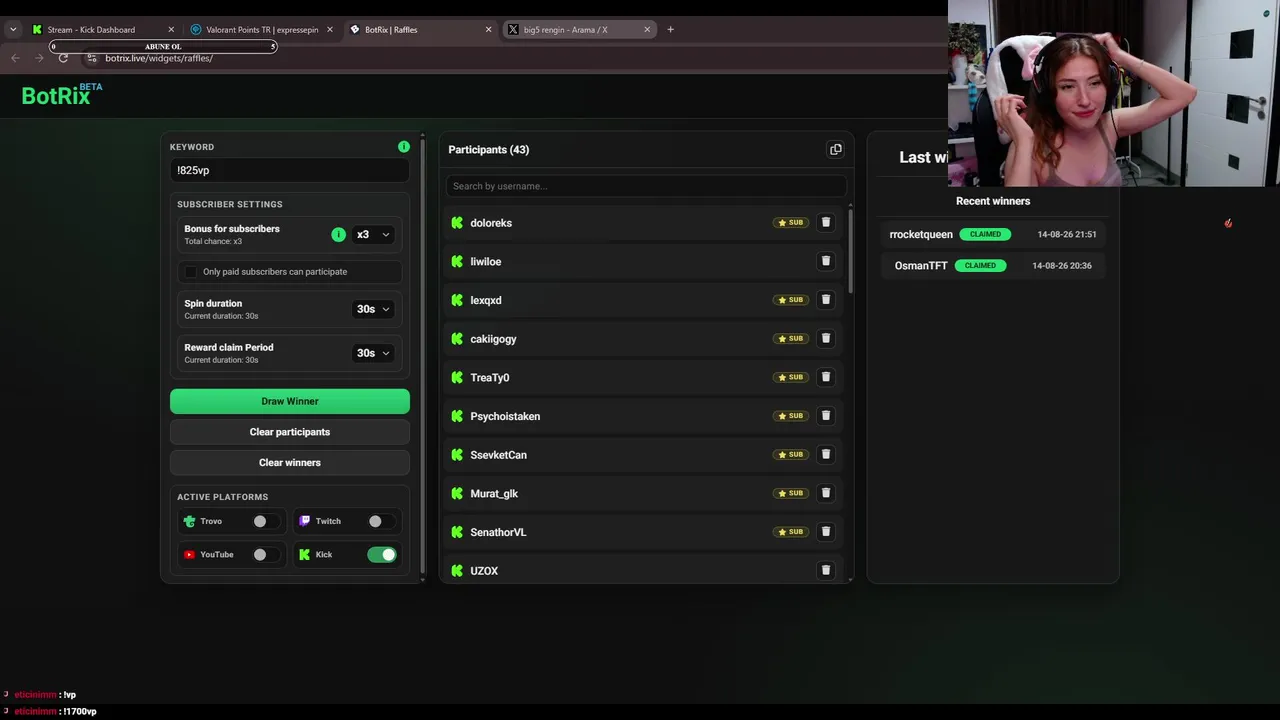Click the participants list scrollbar
Viewport: 1280px width, 720px height.
850,250
